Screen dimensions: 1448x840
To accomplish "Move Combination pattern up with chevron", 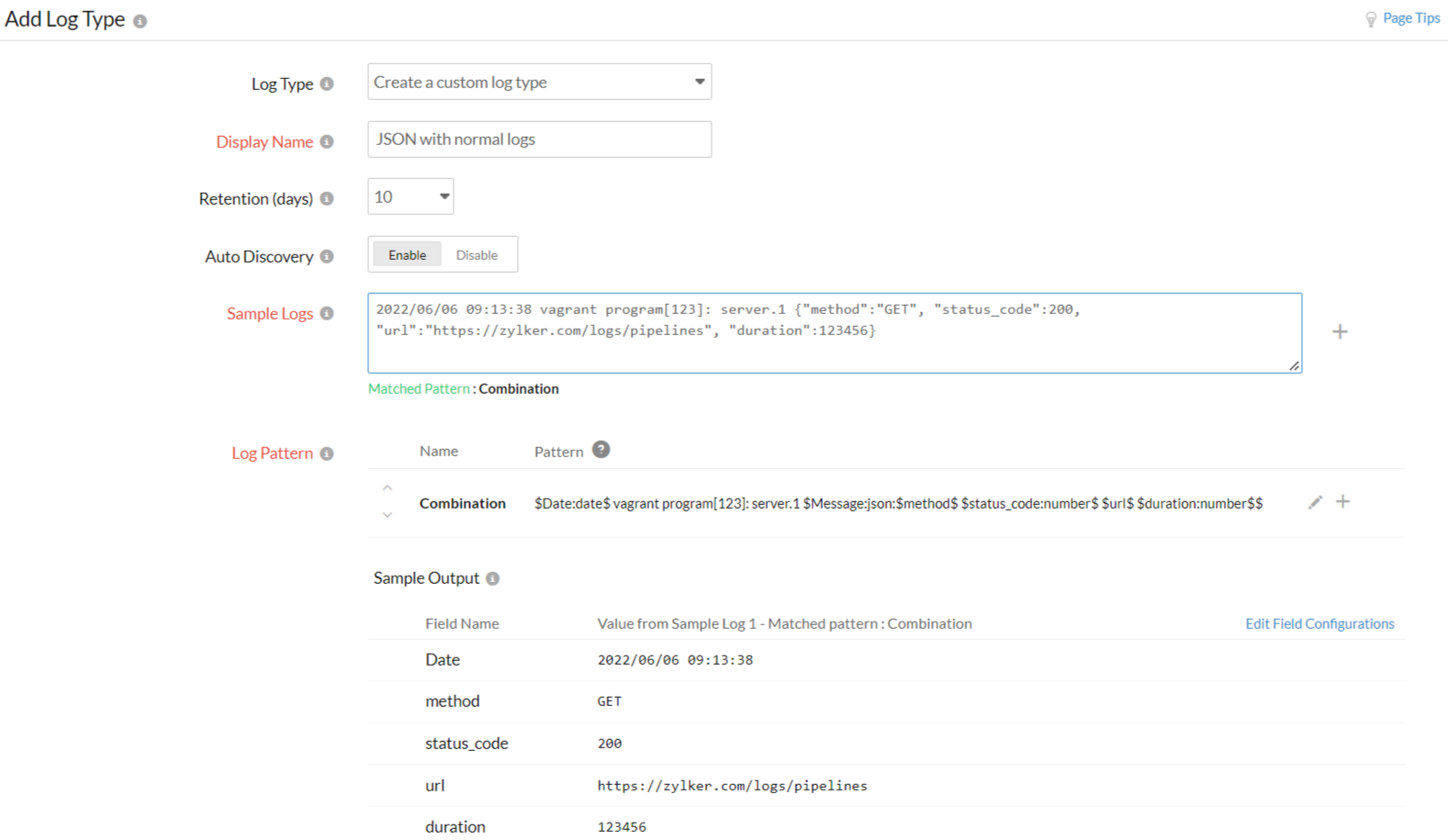I will (387, 487).
